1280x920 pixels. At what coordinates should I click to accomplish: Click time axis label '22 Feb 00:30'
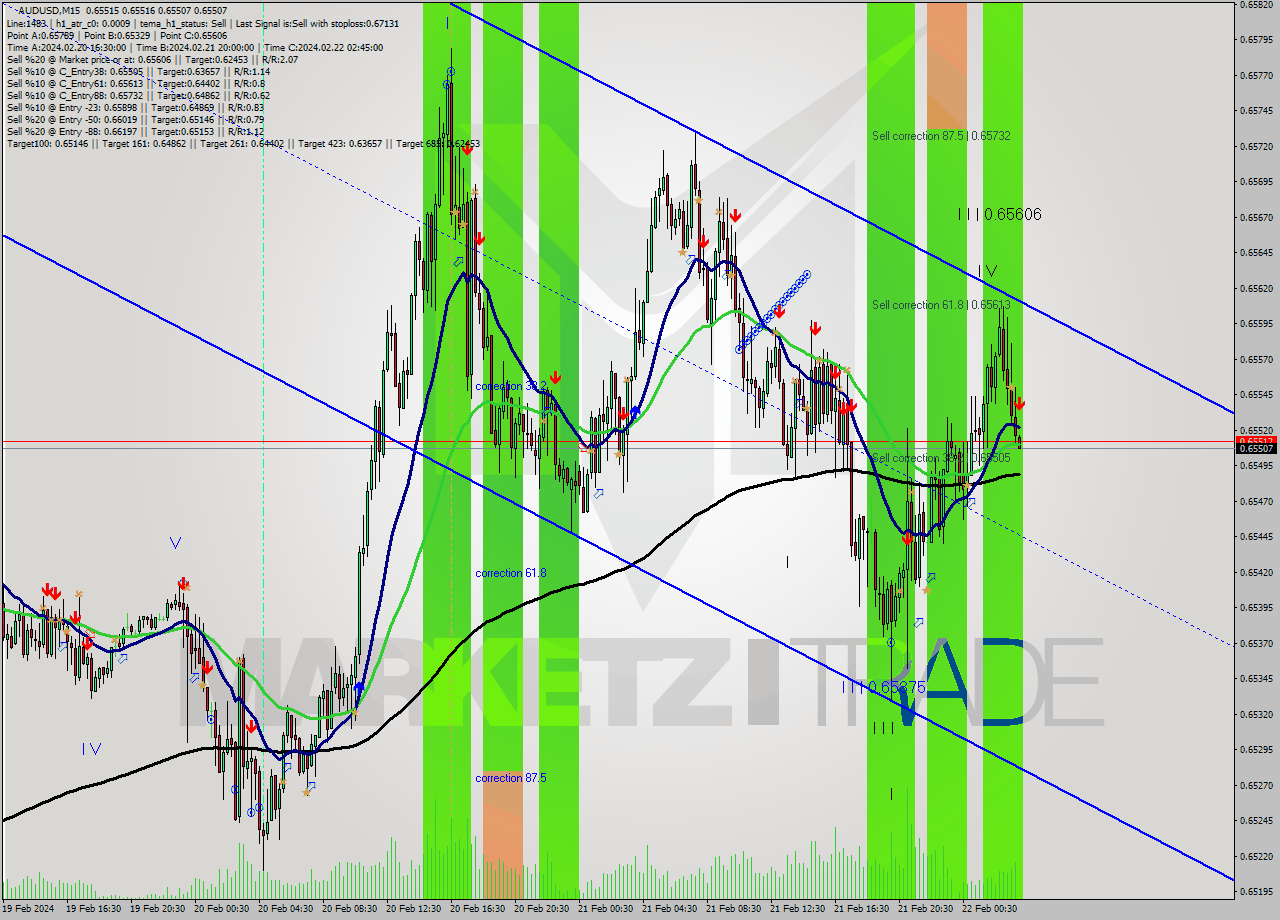[990, 909]
